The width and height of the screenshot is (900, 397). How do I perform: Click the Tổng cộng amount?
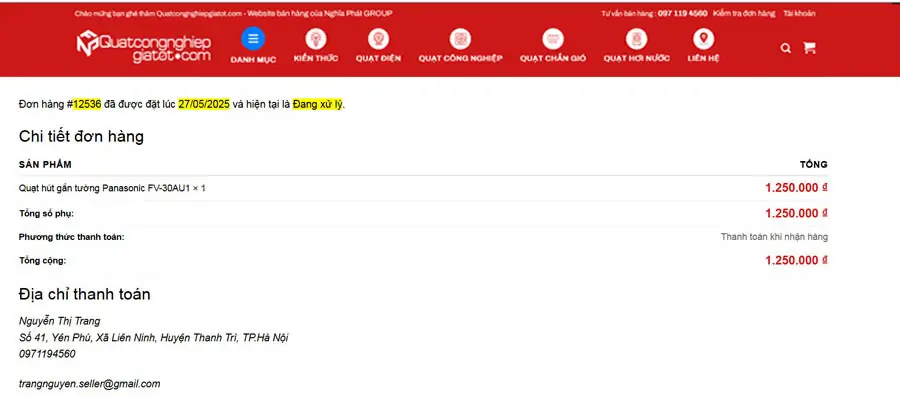coord(796,260)
